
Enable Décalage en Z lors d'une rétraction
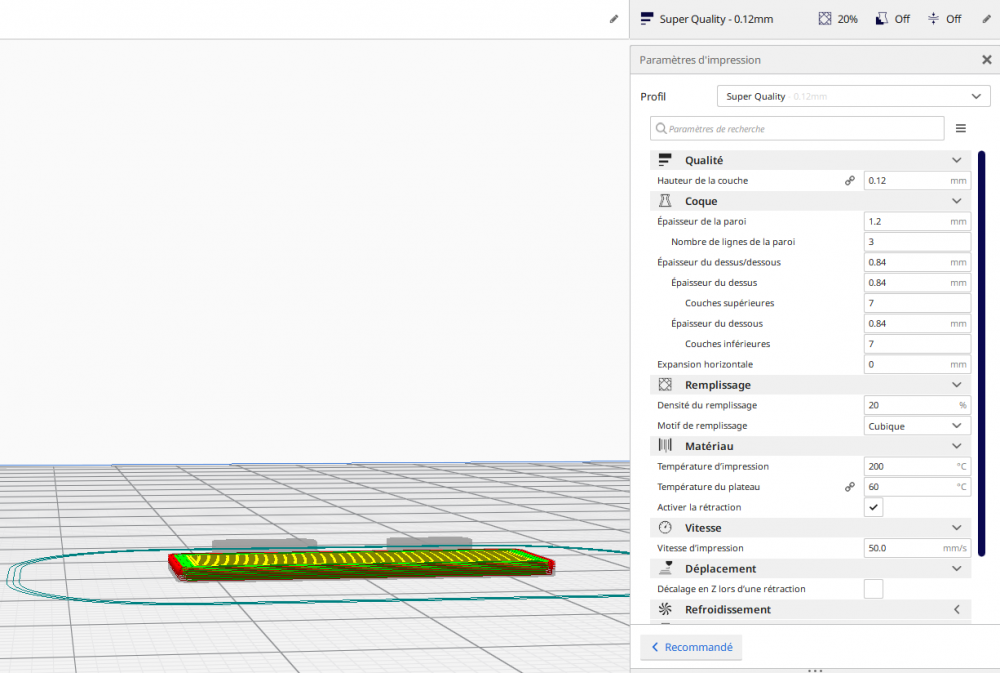874,589
